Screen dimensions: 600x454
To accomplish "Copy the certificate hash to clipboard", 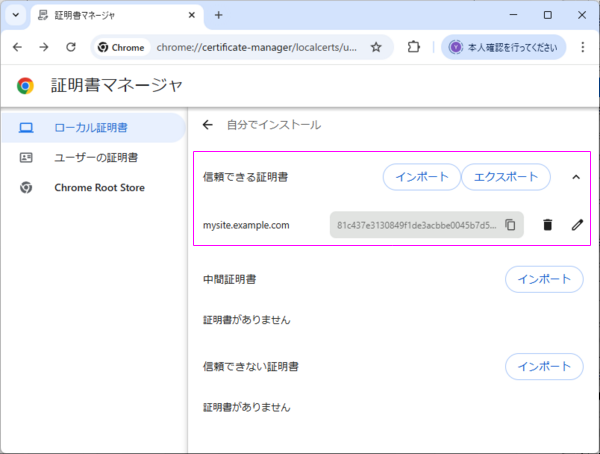I will [510, 225].
